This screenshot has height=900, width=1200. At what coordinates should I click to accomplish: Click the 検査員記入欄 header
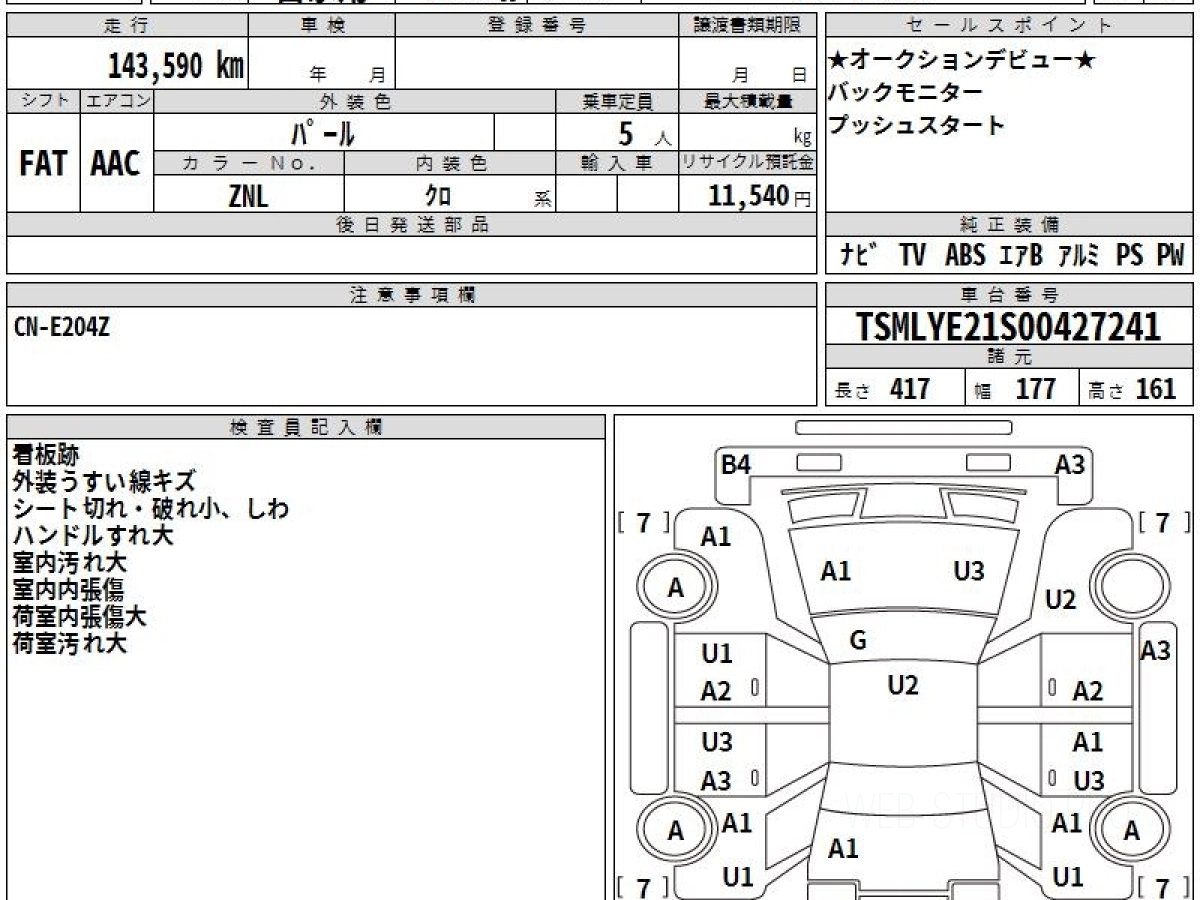[x=306, y=426]
